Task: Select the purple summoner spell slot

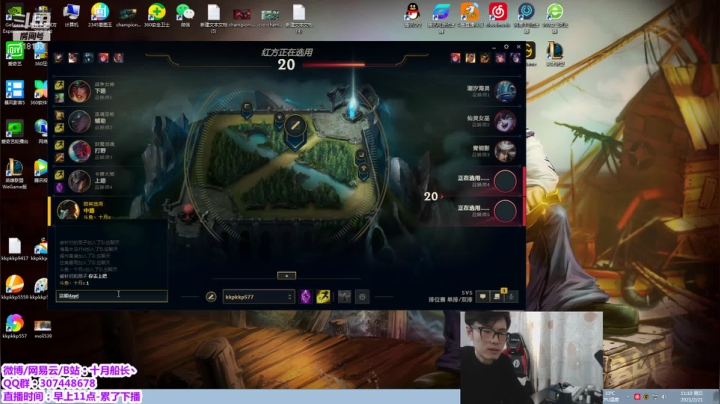Action: click(x=305, y=297)
